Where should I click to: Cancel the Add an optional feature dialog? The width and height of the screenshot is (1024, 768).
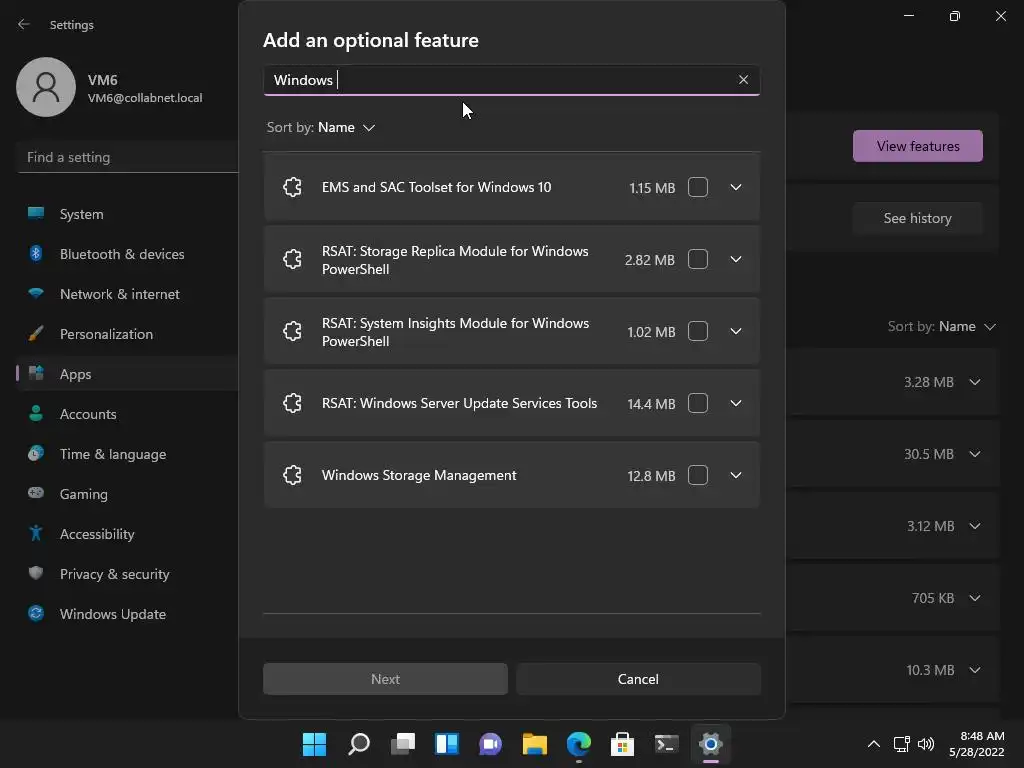click(x=638, y=679)
